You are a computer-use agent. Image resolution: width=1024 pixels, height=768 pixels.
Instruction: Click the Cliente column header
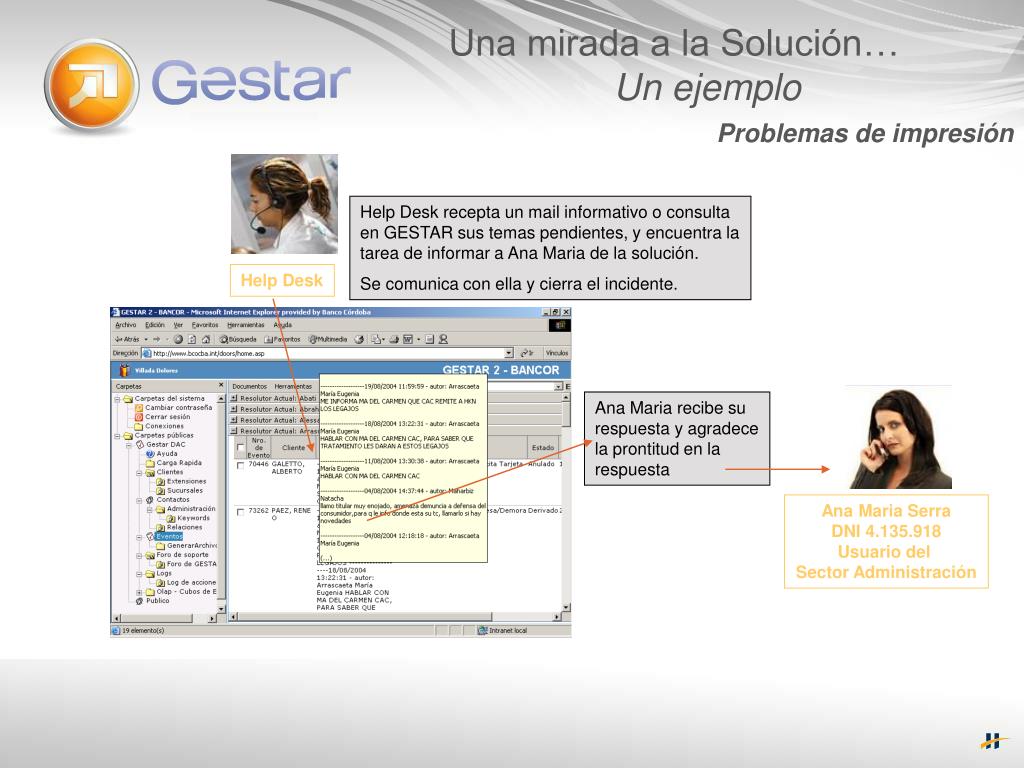pos(293,447)
